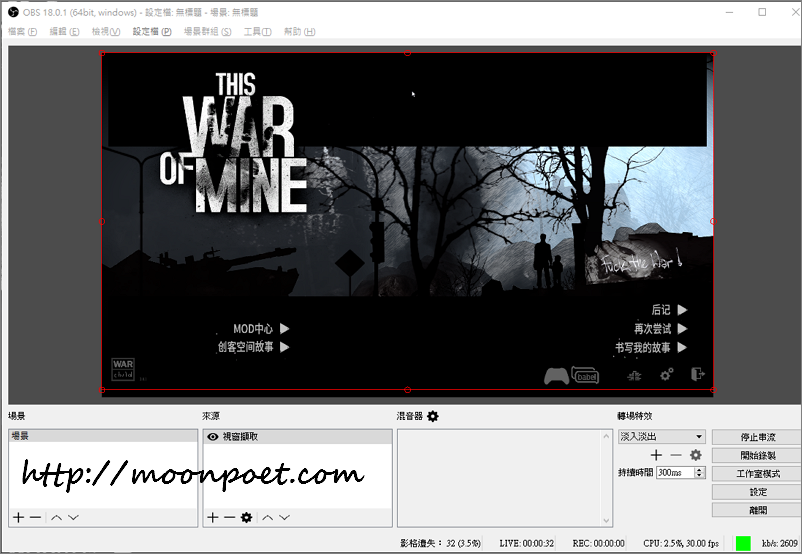This screenshot has width=802, height=554.
Task: Select the 視窗擷取 source row
Action: [x=298, y=437]
